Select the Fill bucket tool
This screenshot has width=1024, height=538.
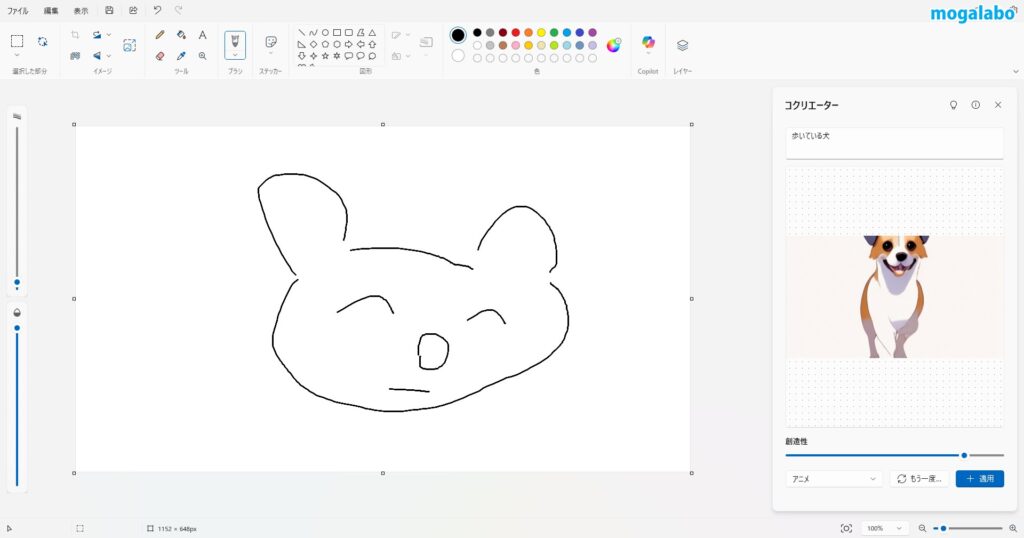pyautogui.click(x=181, y=35)
